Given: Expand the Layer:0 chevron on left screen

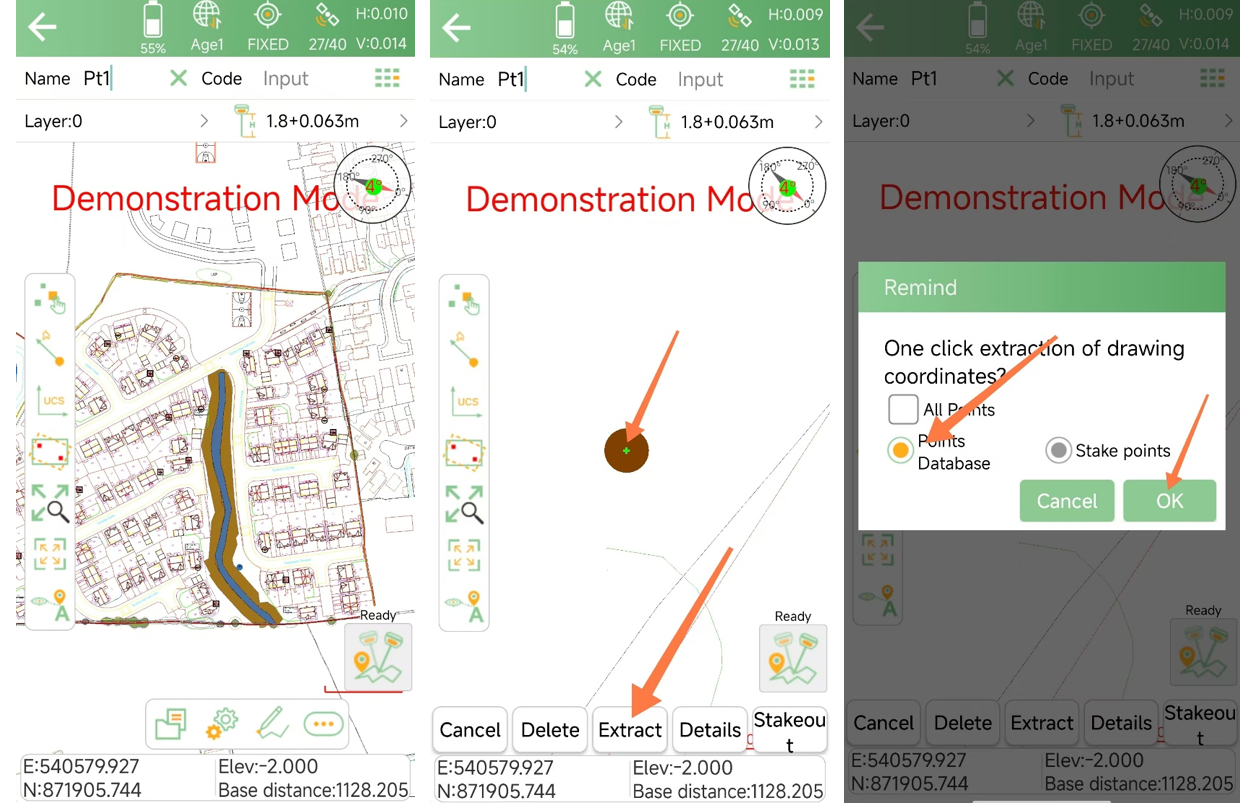Looking at the screenshot, I should click(204, 121).
